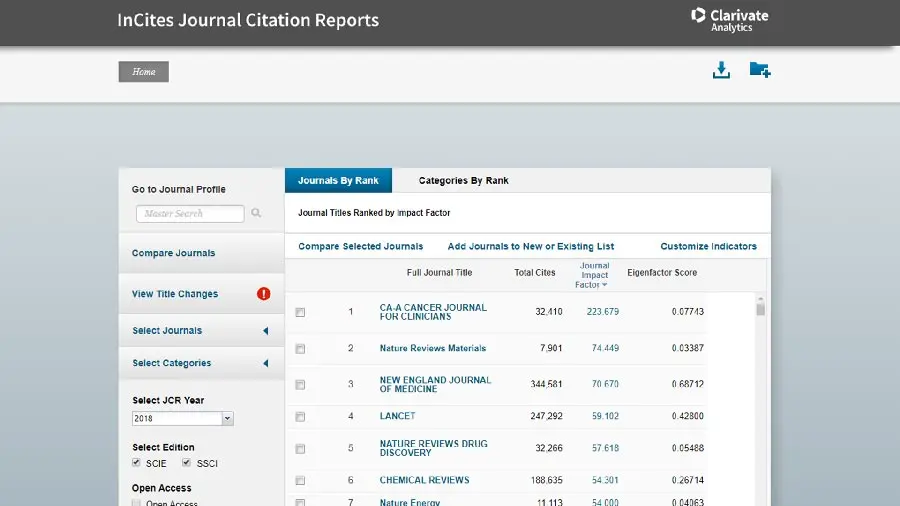Viewport: 900px width, 506px height.
Task: Open the Customize Indicators link
Action: (708, 246)
